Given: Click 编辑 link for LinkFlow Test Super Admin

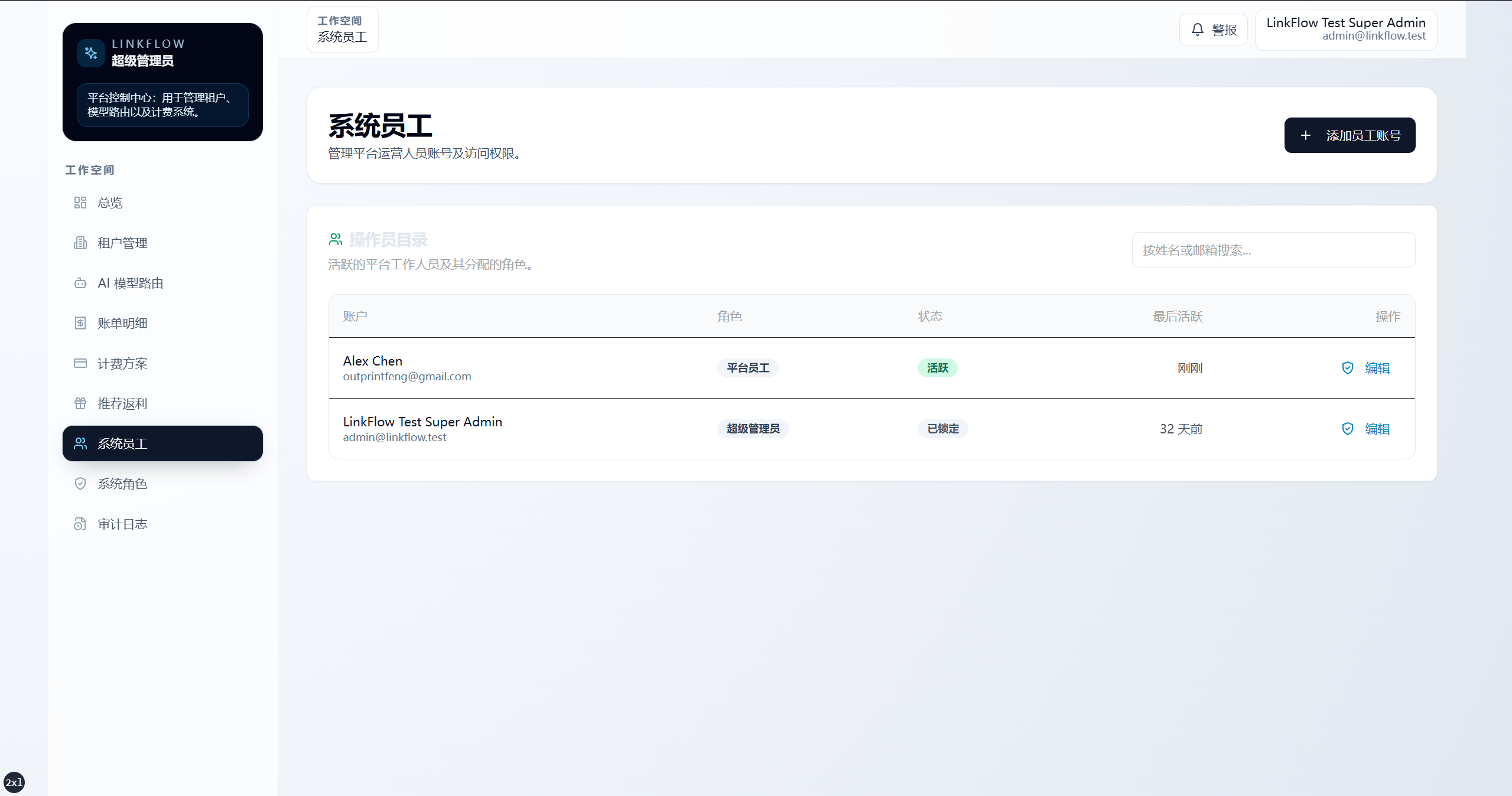Looking at the screenshot, I should click(1377, 429).
